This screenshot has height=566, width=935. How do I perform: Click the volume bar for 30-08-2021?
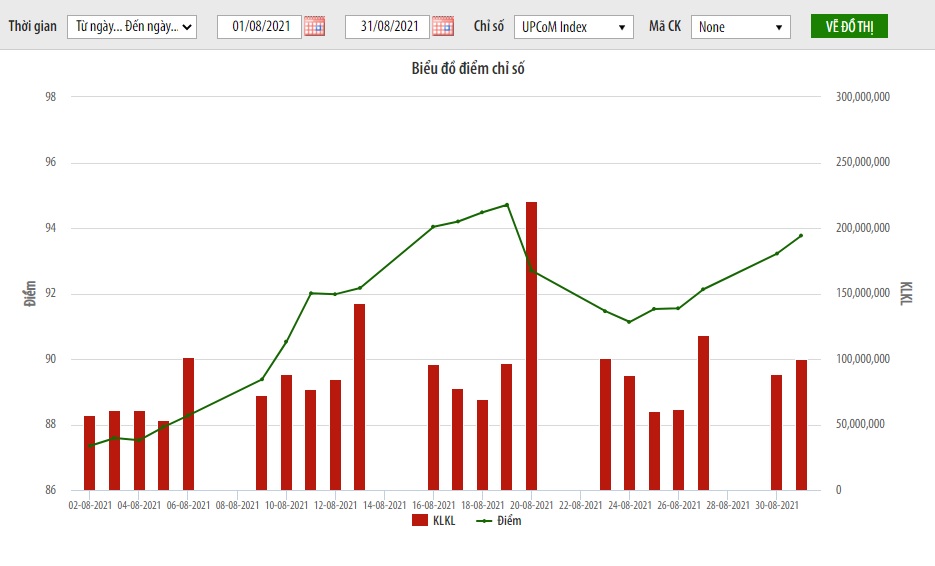776,432
